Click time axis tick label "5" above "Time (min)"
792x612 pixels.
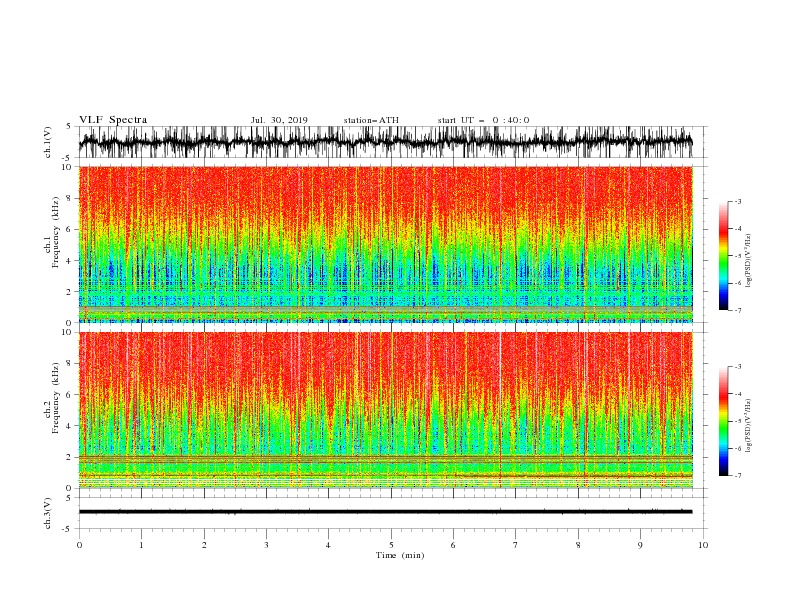pos(391,545)
